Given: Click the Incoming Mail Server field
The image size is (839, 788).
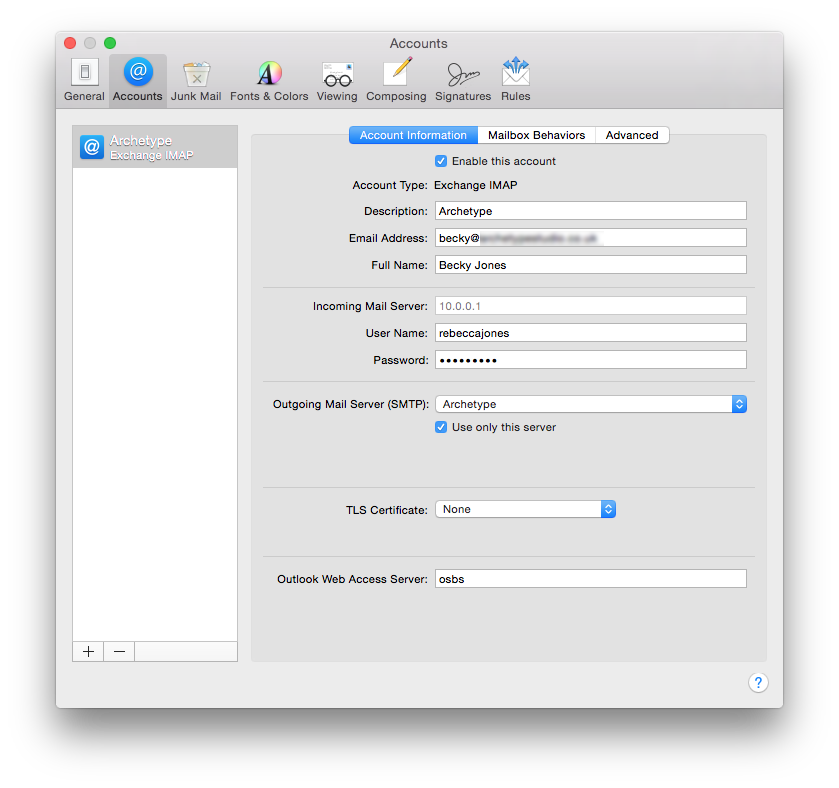Looking at the screenshot, I should (x=591, y=306).
